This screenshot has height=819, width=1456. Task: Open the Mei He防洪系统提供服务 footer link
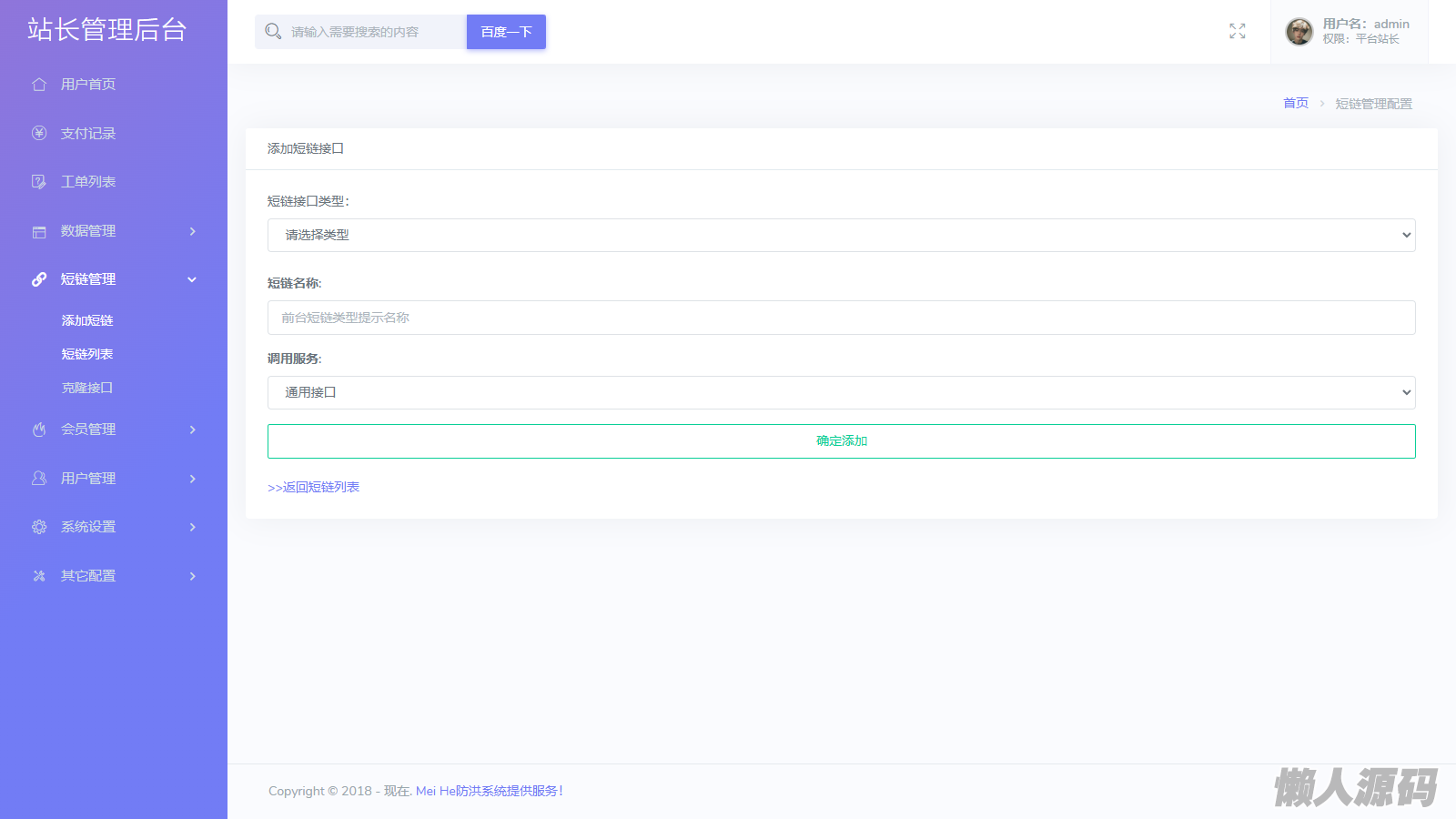click(490, 791)
